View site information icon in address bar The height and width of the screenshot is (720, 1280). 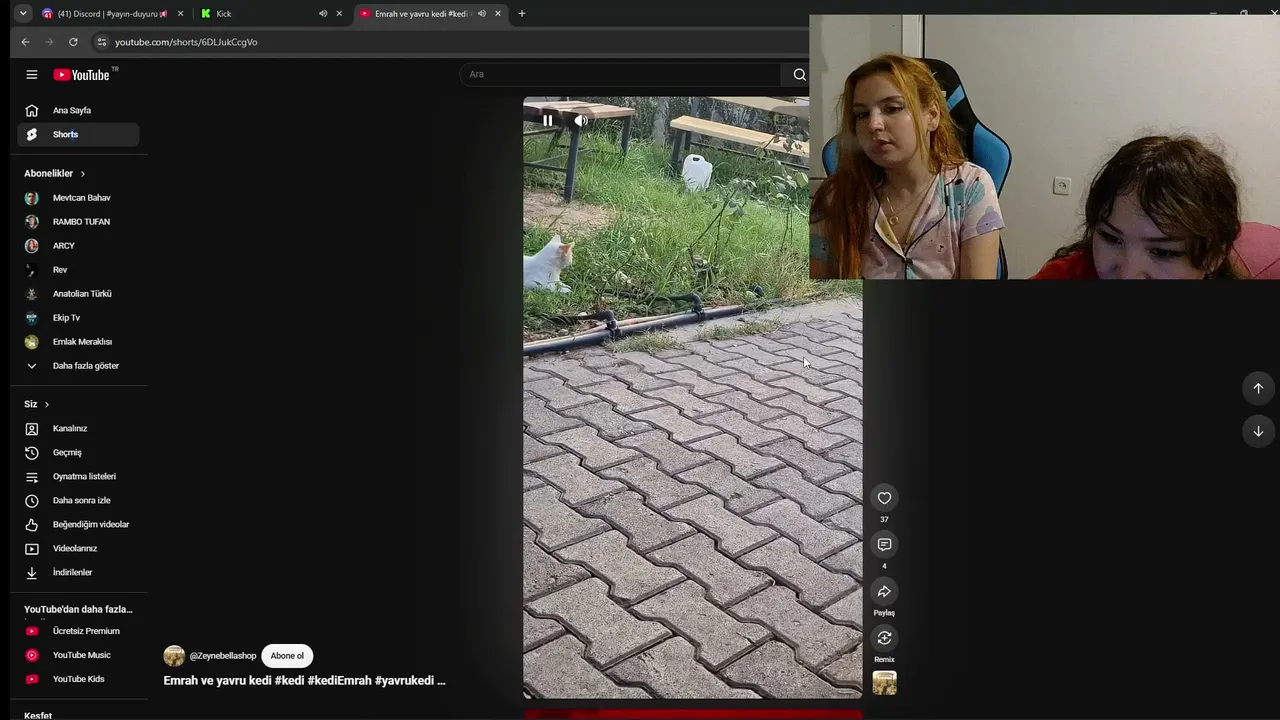pyautogui.click(x=101, y=42)
